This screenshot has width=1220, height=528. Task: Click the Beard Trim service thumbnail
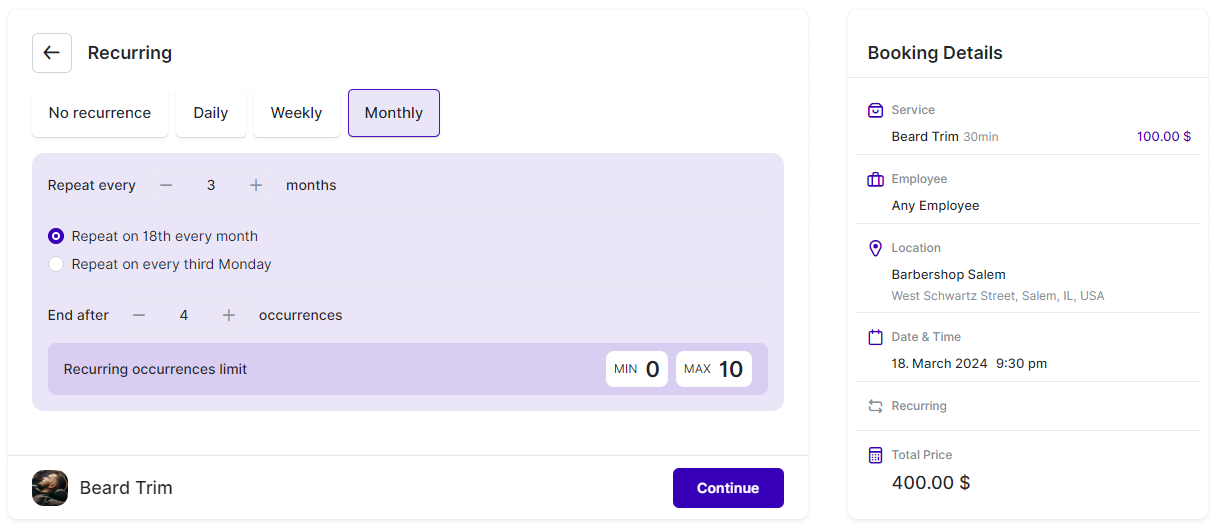[x=50, y=488]
